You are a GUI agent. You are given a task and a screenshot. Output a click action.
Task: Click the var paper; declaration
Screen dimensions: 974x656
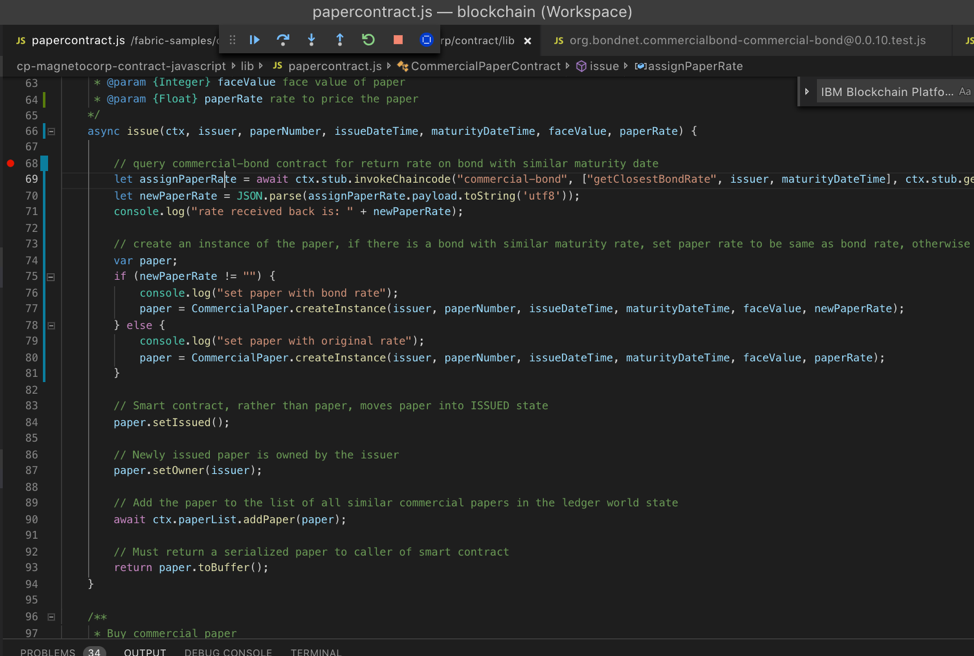(145, 260)
